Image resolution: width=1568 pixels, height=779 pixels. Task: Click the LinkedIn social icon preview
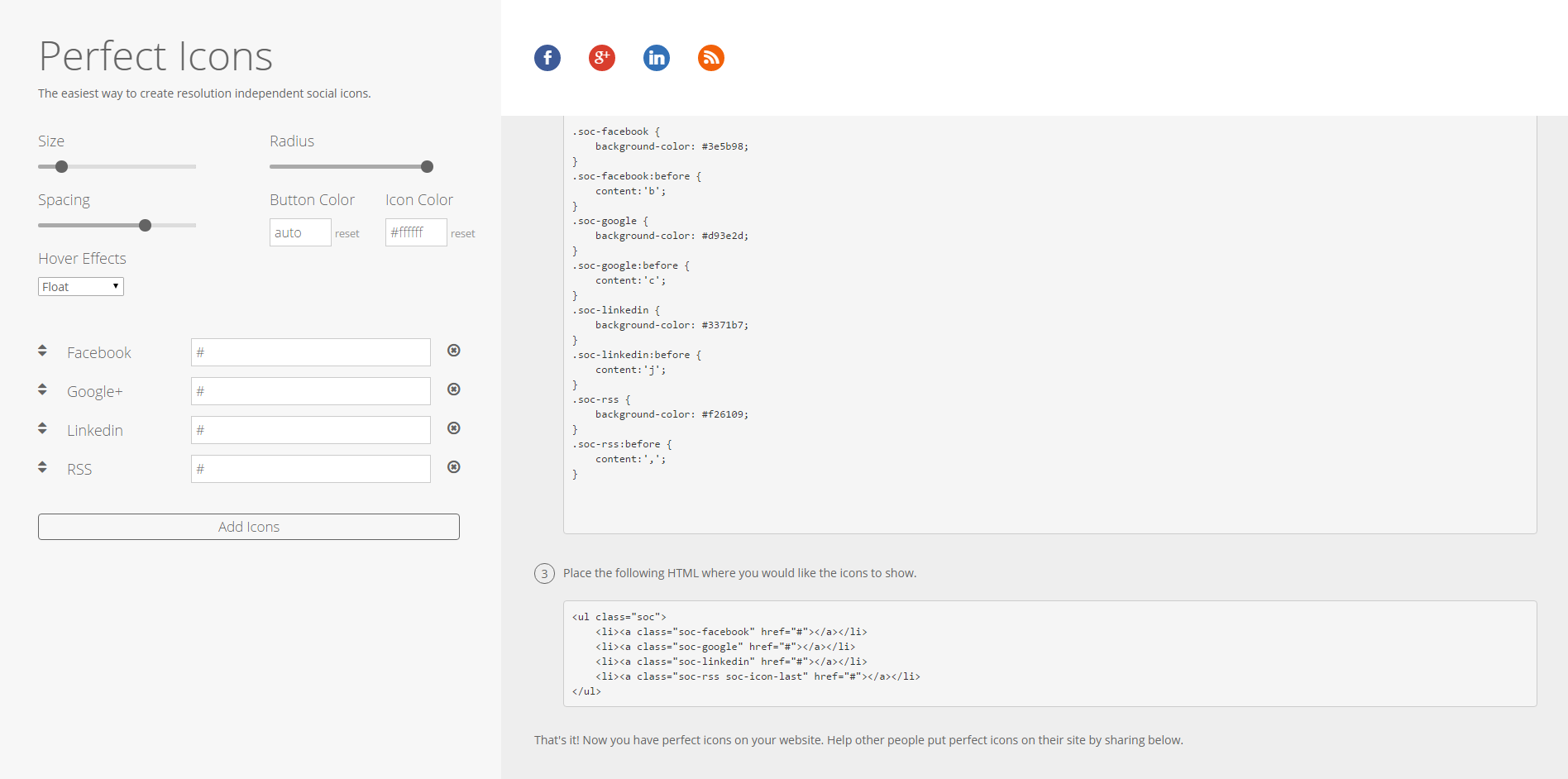(x=657, y=58)
